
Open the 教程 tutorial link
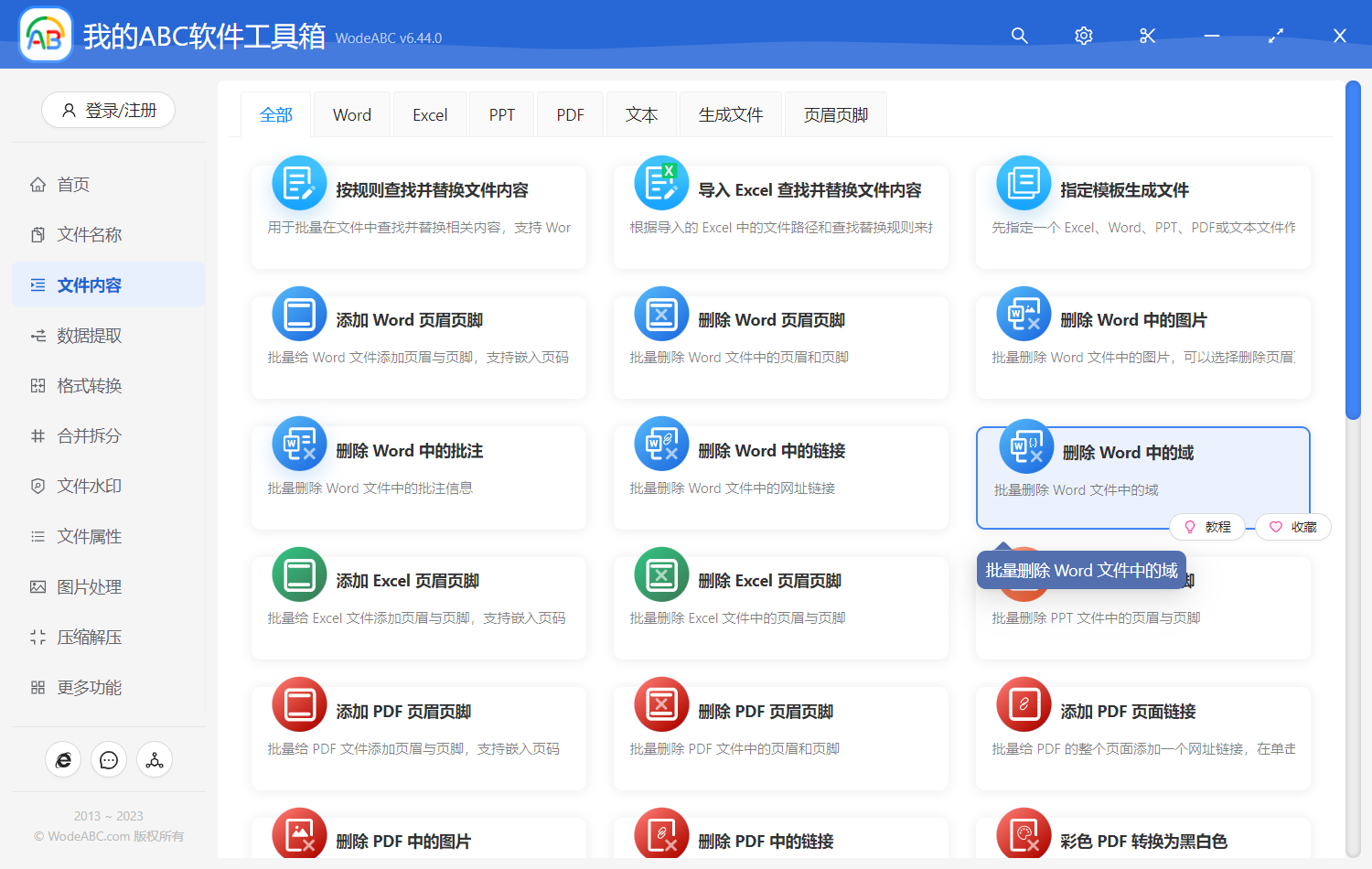click(x=1207, y=526)
